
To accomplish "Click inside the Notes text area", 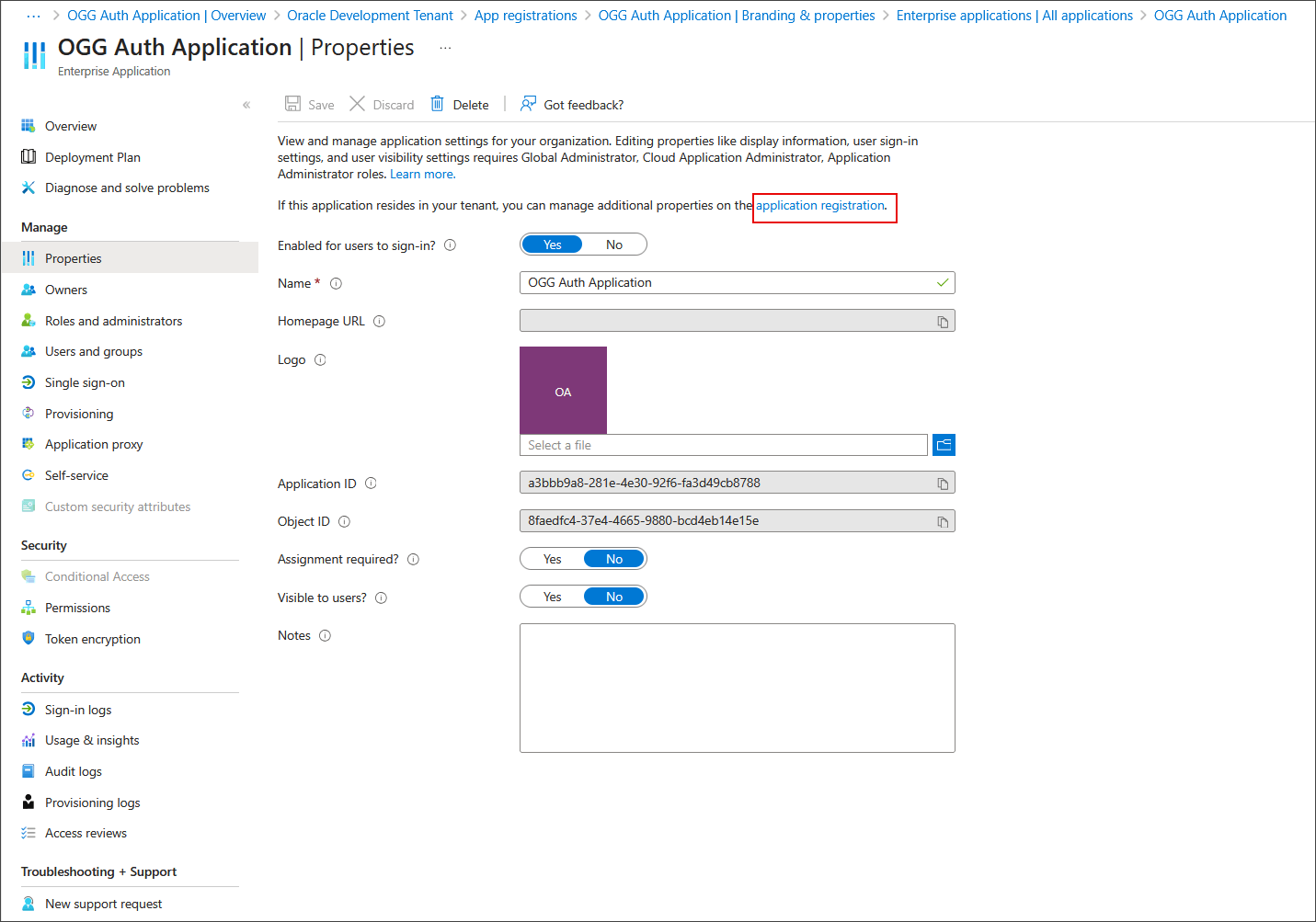I will click(x=737, y=688).
